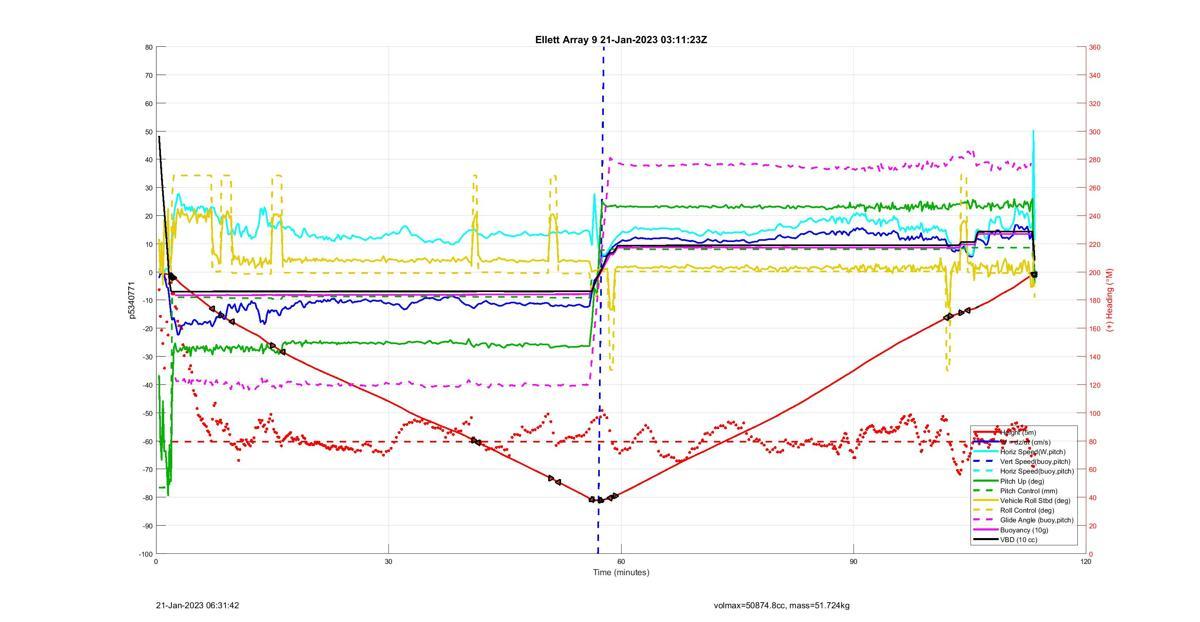Image resolution: width=1200 pixels, height=622 pixels.
Task: Select 'Vert Speed(buoy,pitch)' in the legend
Action: pyautogui.click(x=1036, y=461)
